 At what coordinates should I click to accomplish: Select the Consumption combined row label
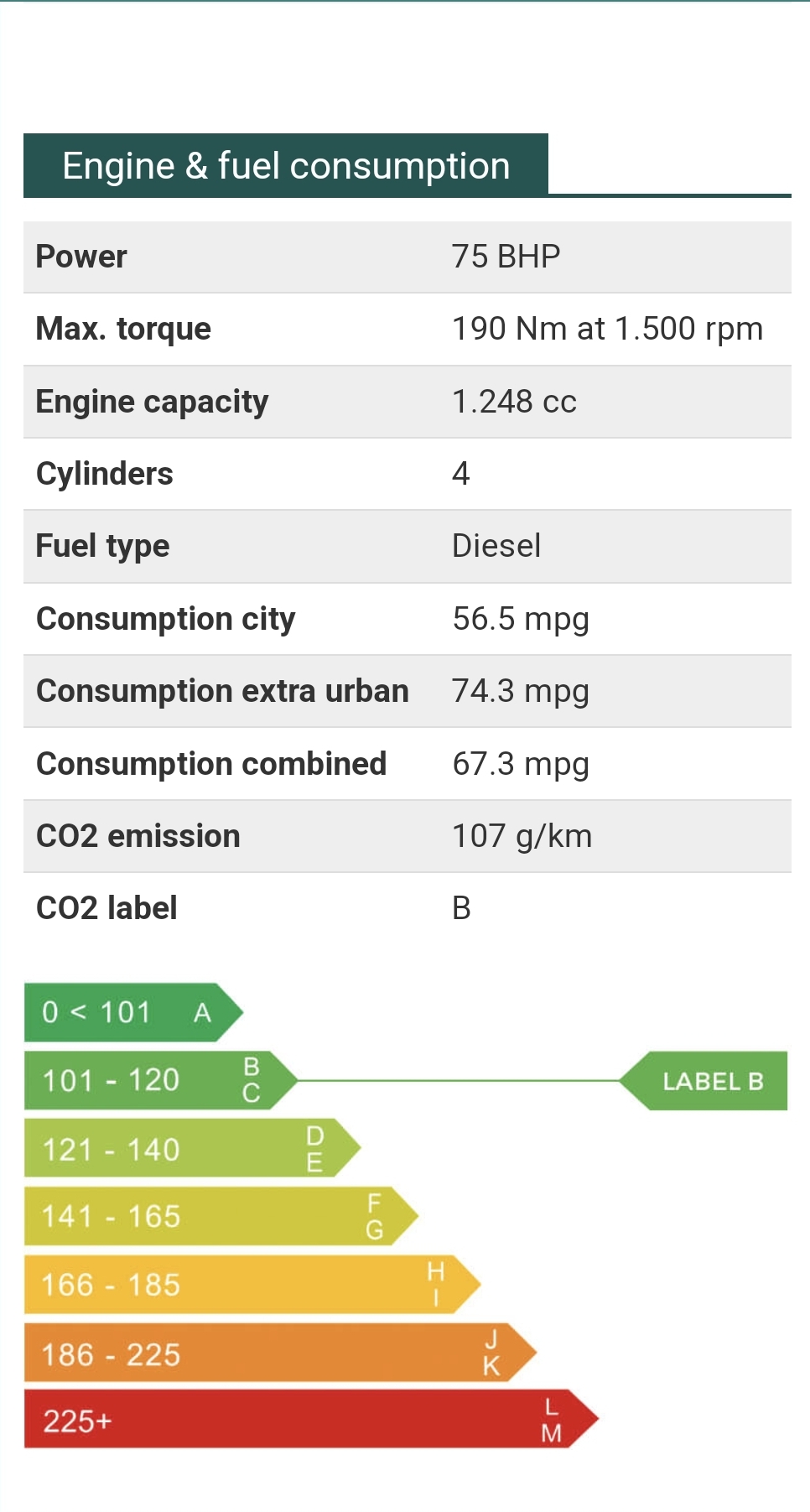pyautogui.click(x=211, y=764)
